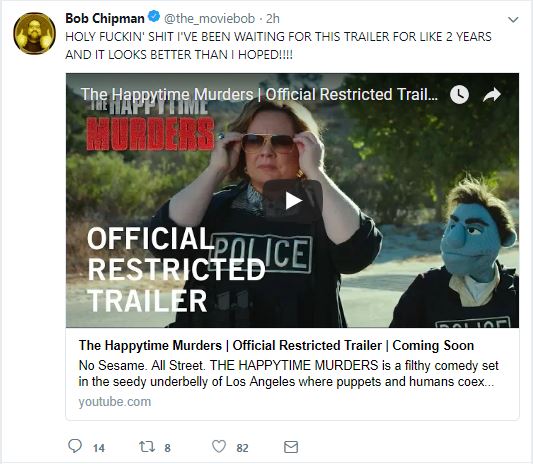The image size is (533, 464).
Task: Click the @the_moviebob handle
Action: click(x=209, y=19)
